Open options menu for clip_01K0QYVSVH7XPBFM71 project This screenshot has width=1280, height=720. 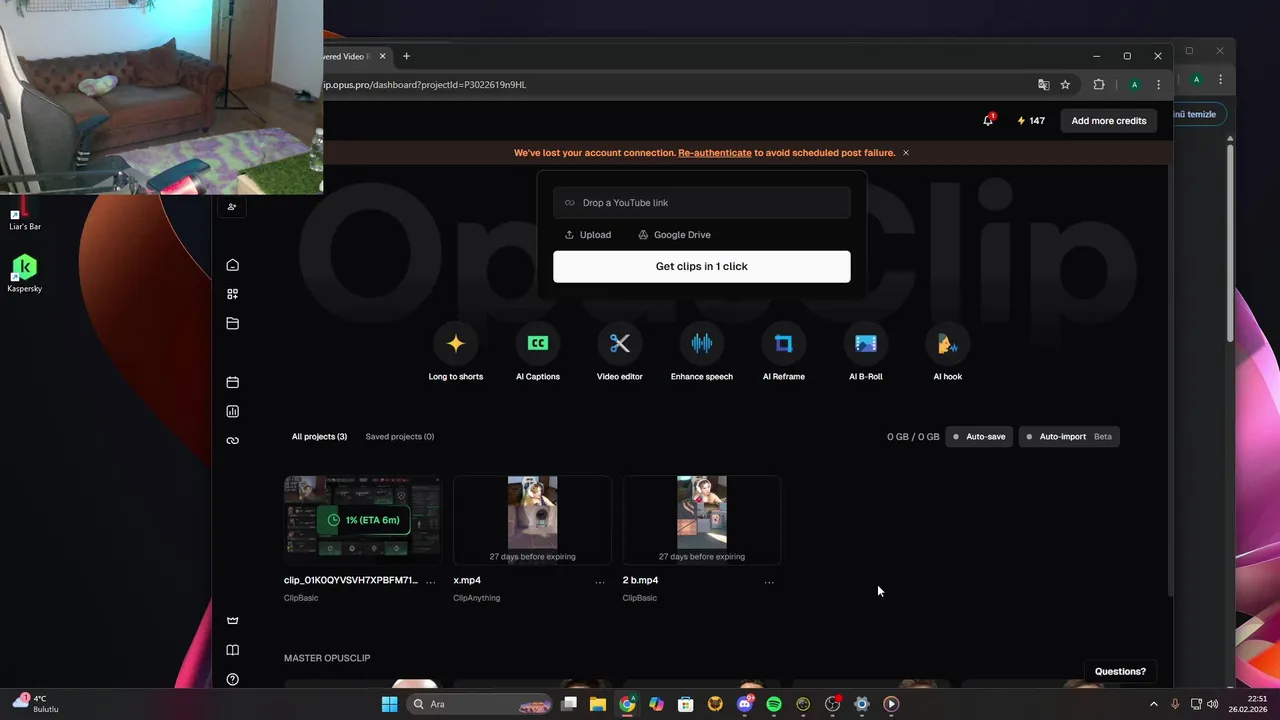(431, 581)
